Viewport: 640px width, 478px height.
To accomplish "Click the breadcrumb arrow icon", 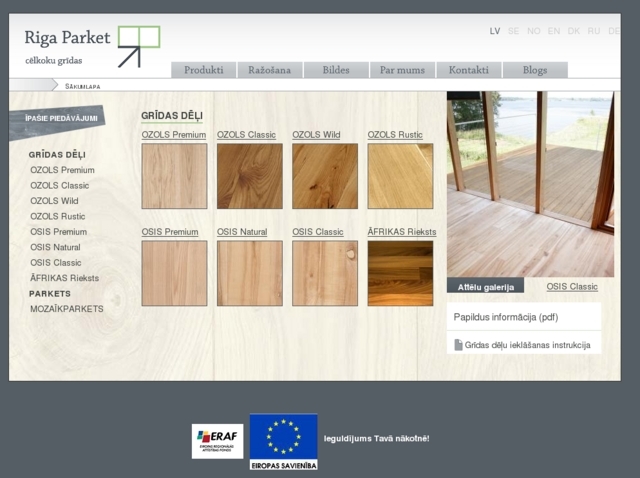I will click(x=54, y=86).
